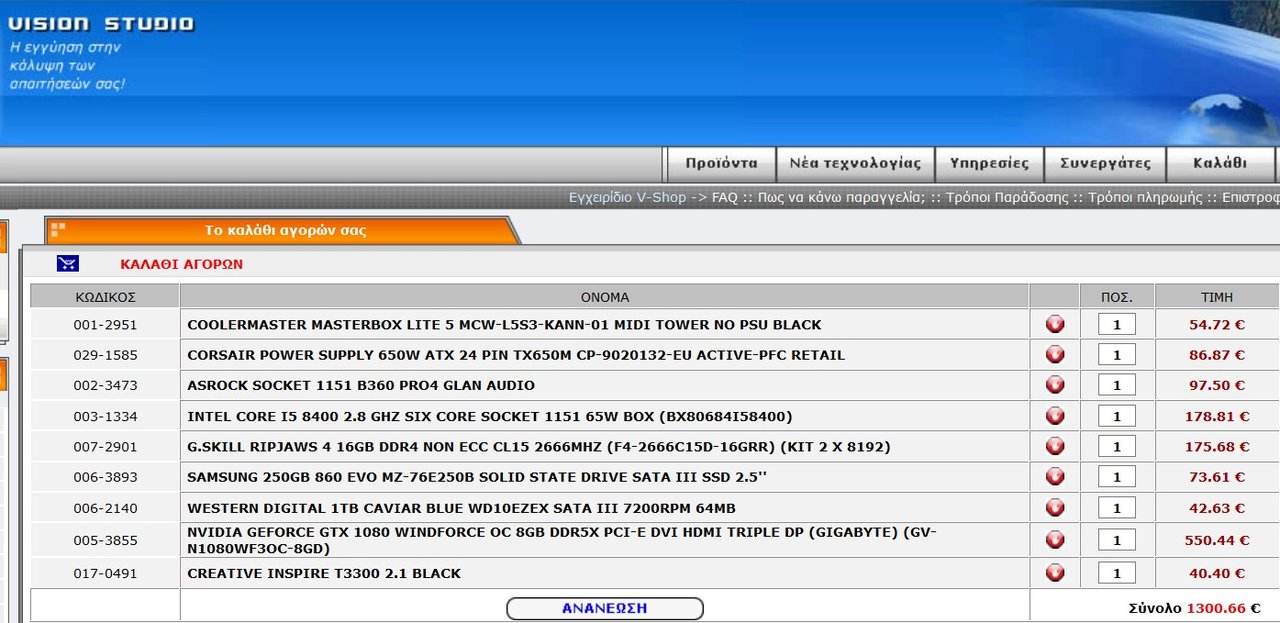Edit quantity field for ASRock B360 Pro4
1280x623 pixels.
tap(1117, 385)
